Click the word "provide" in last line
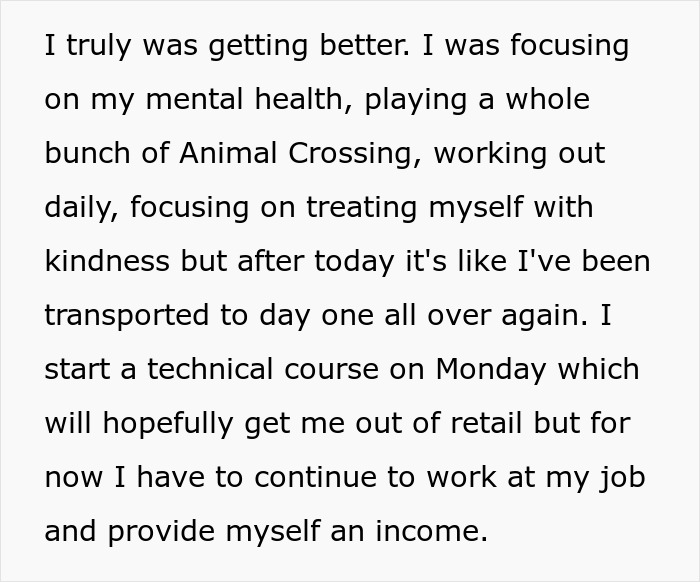This screenshot has width=700, height=582. pos(161,532)
